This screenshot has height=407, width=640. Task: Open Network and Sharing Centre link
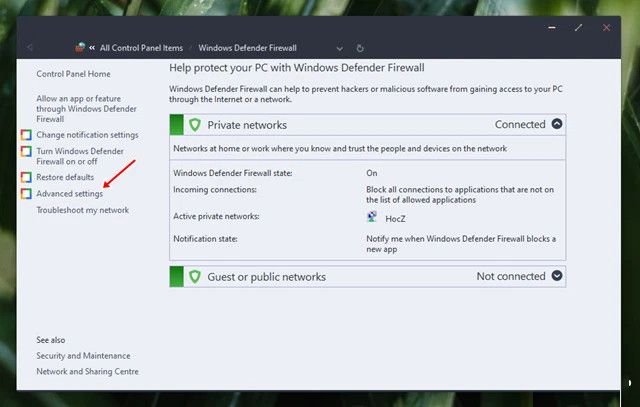(87, 372)
